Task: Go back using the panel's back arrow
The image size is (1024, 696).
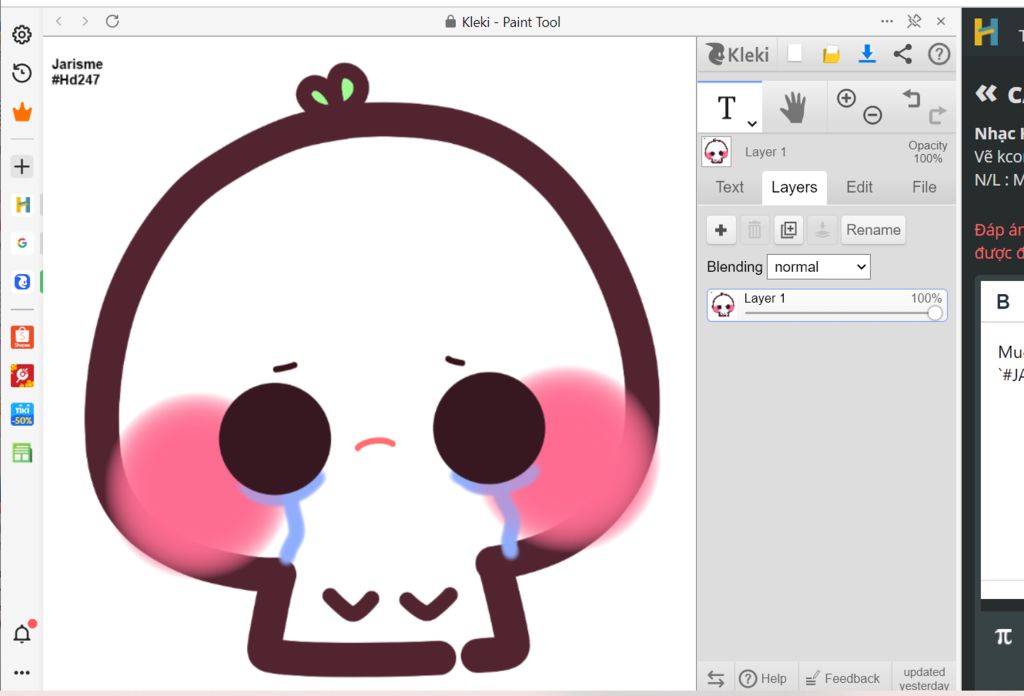Action: click(59, 22)
